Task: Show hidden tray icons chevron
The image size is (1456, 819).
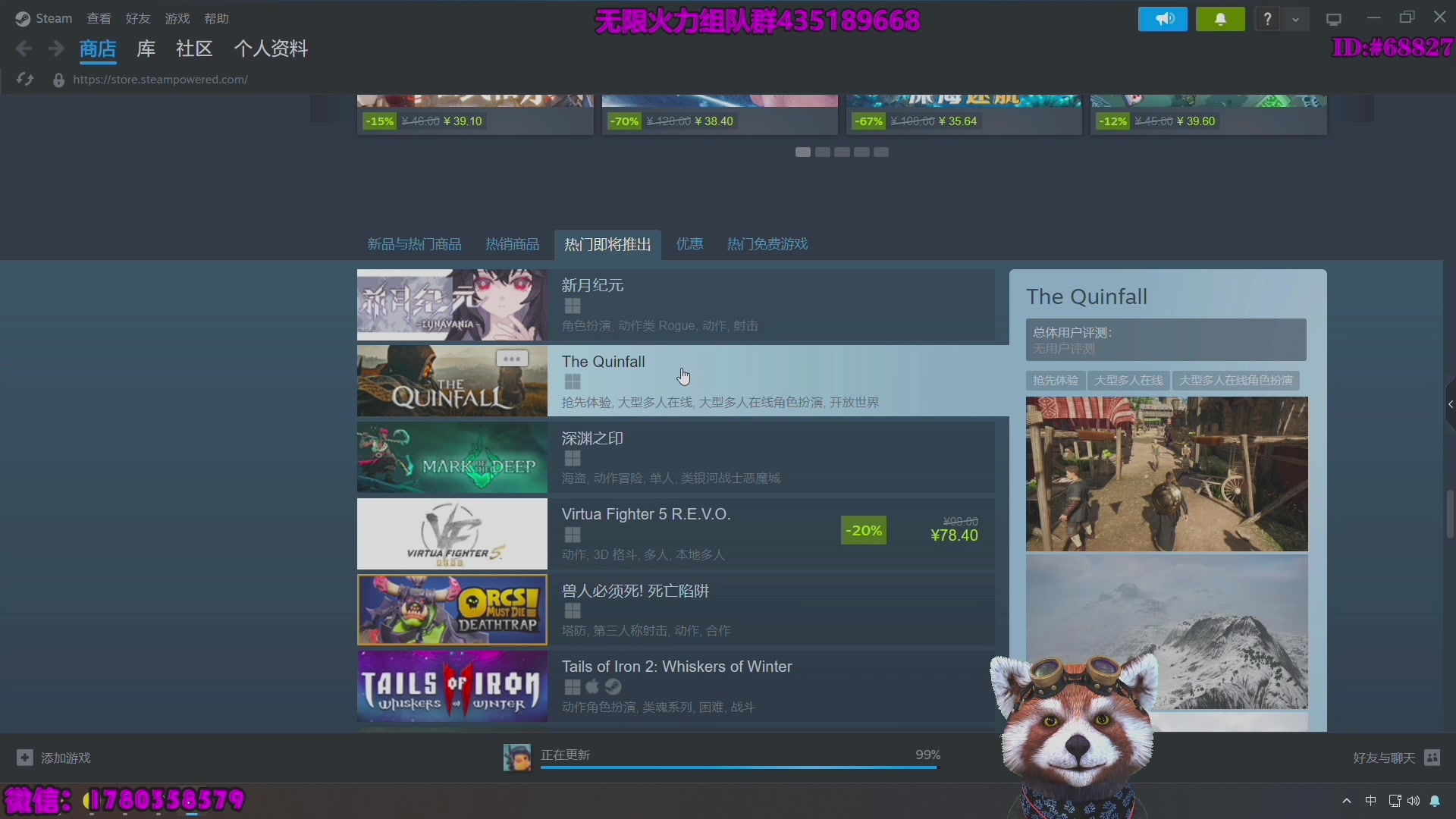Action: [x=1347, y=801]
